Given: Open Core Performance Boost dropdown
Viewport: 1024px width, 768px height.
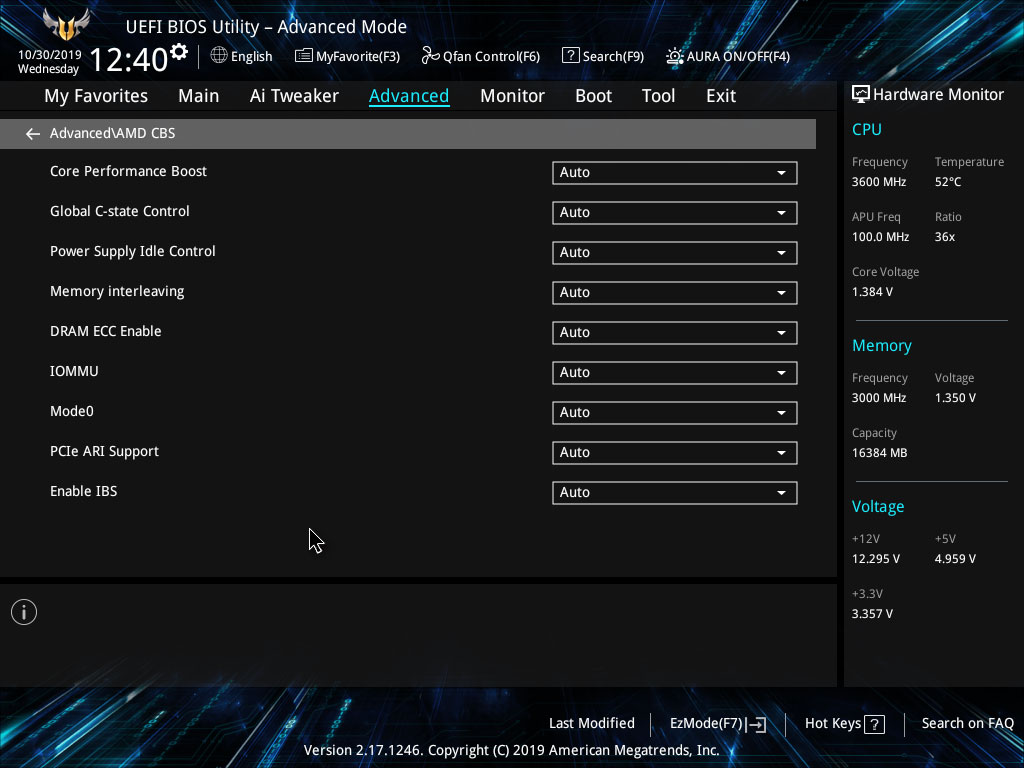Looking at the screenshot, I should (x=675, y=173).
